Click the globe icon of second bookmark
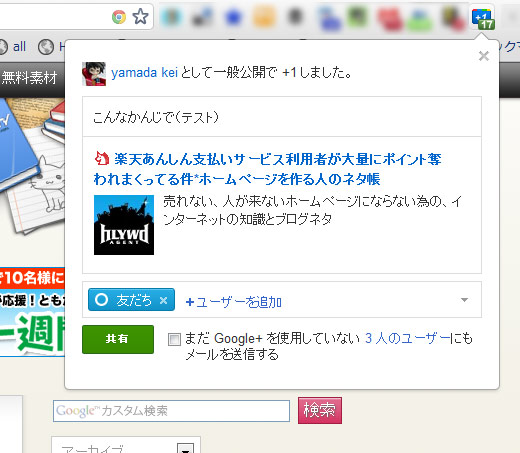This screenshot has width=520, height=453. (46, 47)
